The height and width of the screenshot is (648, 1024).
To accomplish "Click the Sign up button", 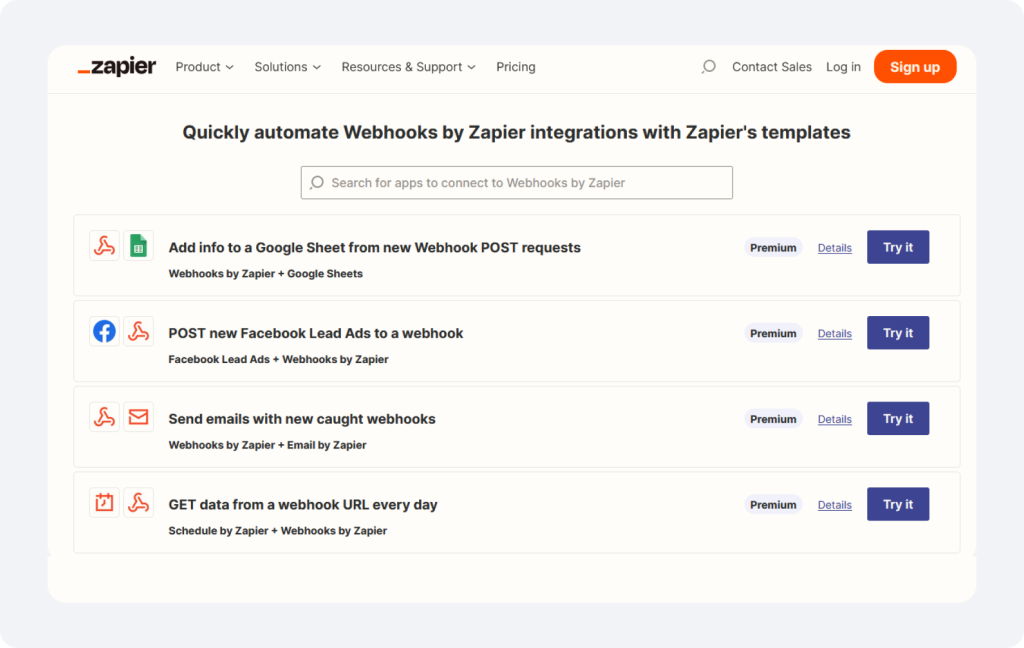I will click(915, 67).
